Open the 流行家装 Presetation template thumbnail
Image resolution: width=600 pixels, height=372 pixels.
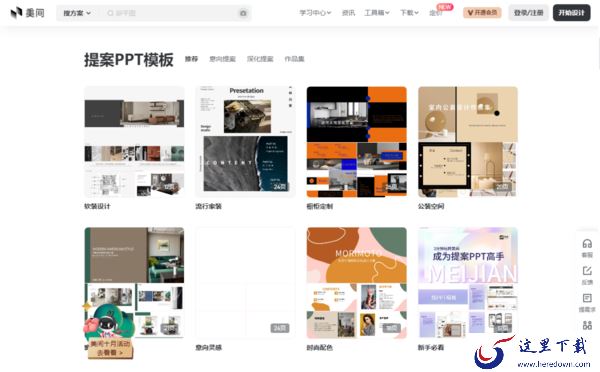tap(245, 142)
